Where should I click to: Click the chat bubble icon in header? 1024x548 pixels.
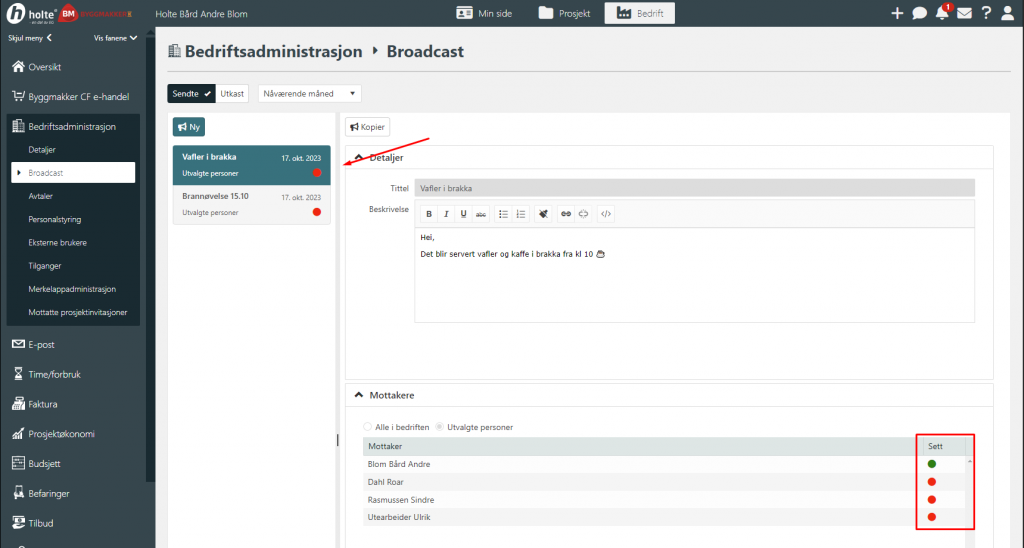pyautogui.click(x=919, y=13)
